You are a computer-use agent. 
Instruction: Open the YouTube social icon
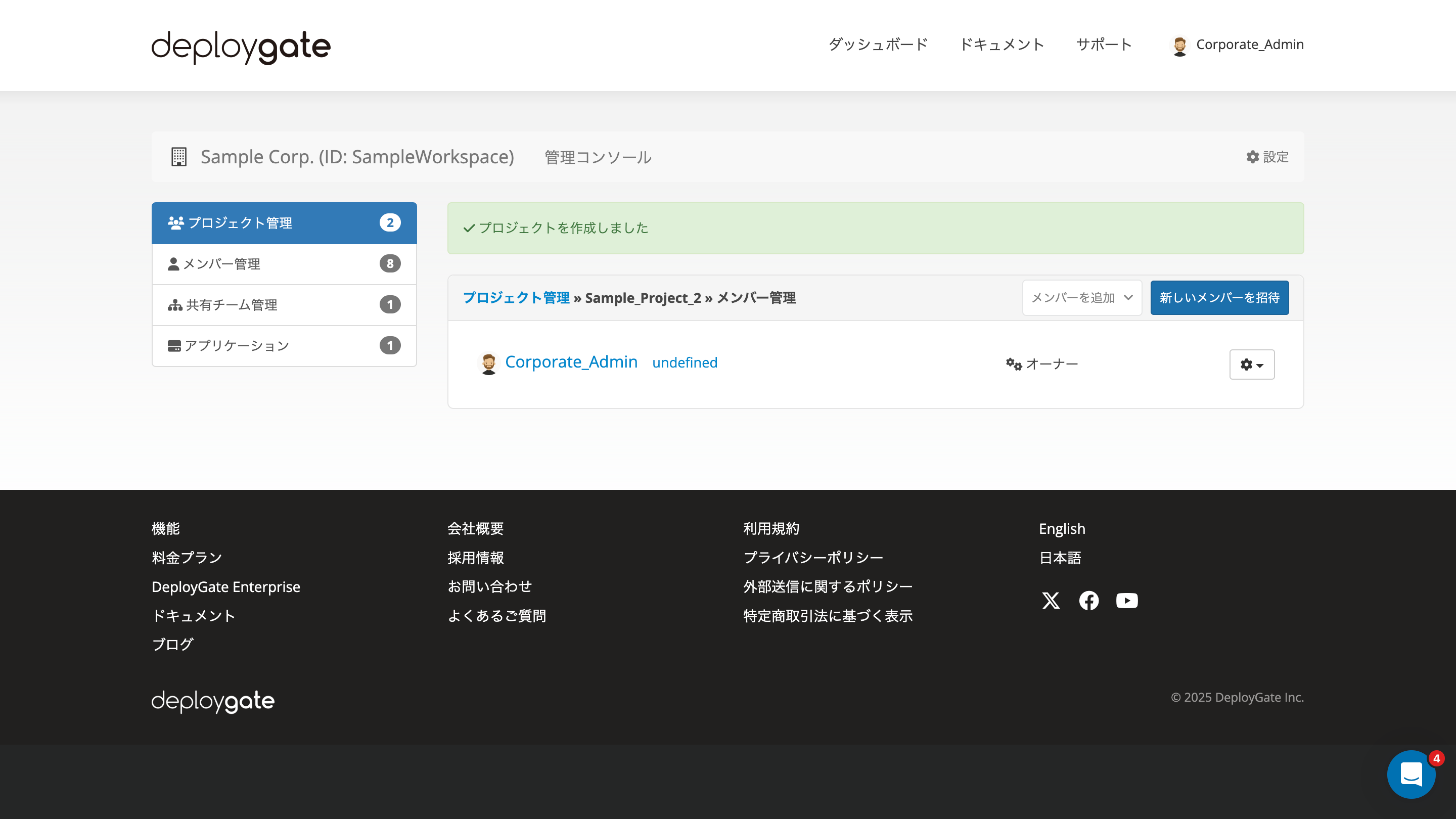1126,600
